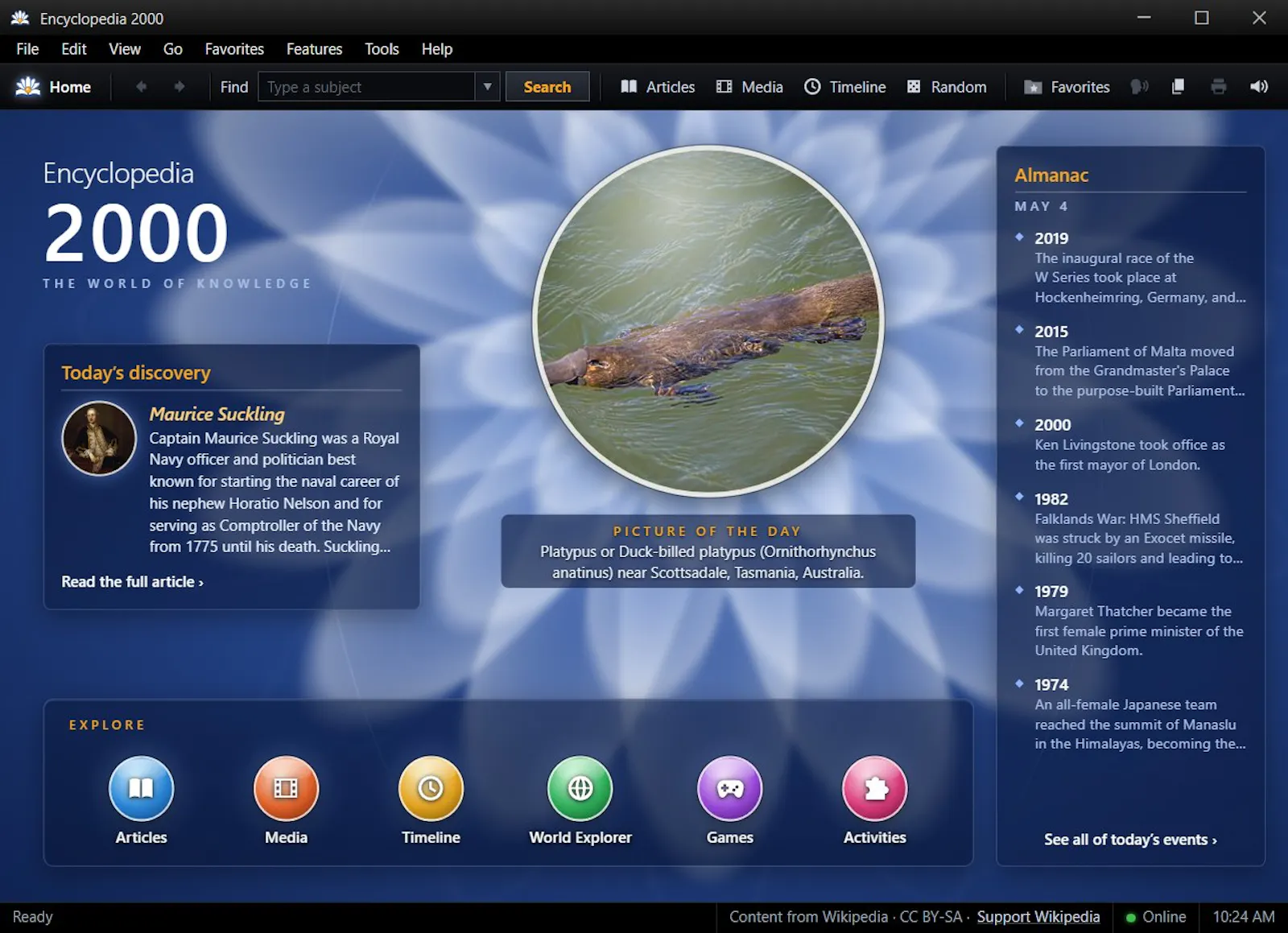The height and width of the screenshot is (933, 1288).
Task: Click the read-aloud speaking head icon
Action: (1139, 87)
